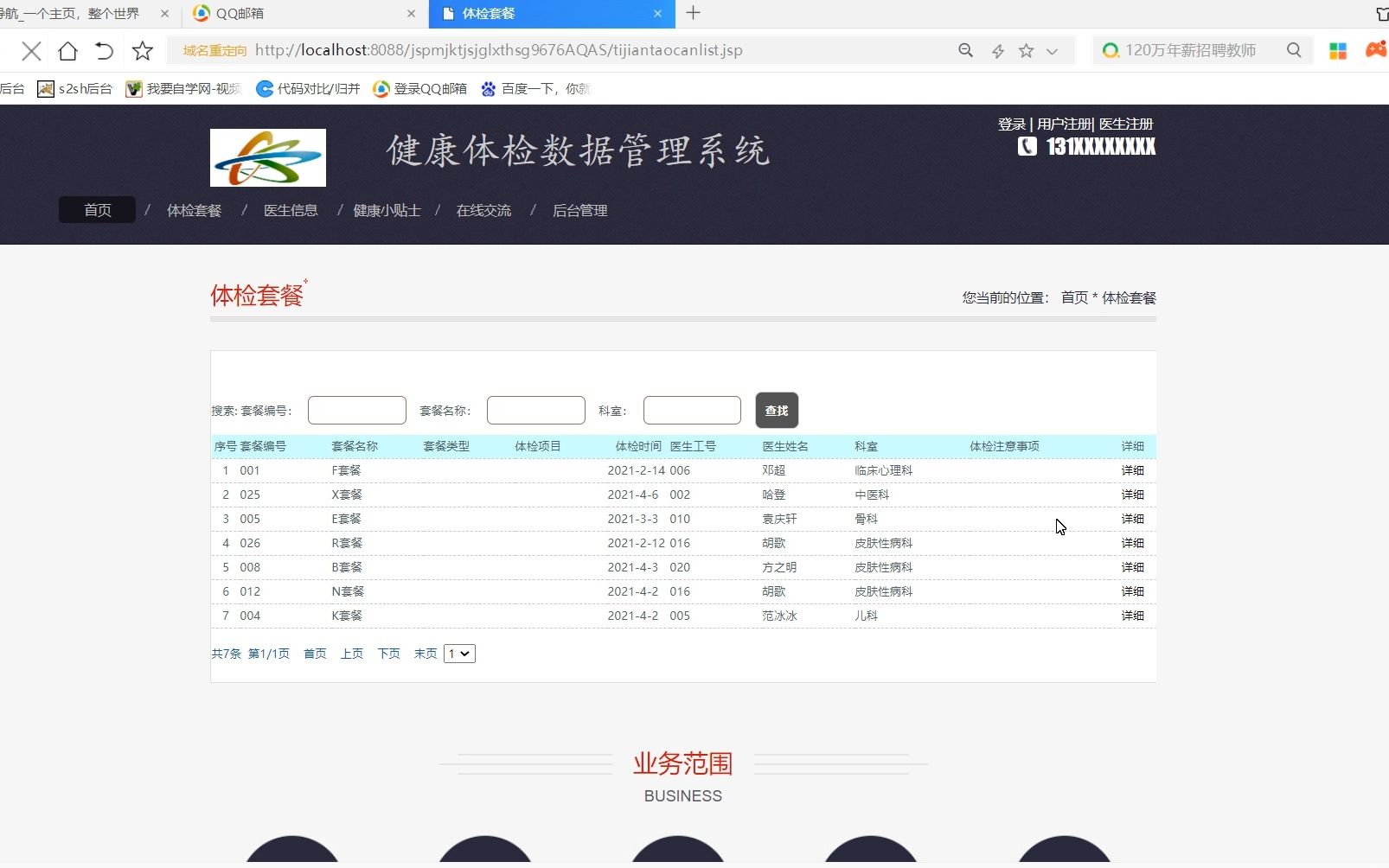Click the 查找 search button
The height and width of the screenshot is (868, 1389).
coord(777,411)
